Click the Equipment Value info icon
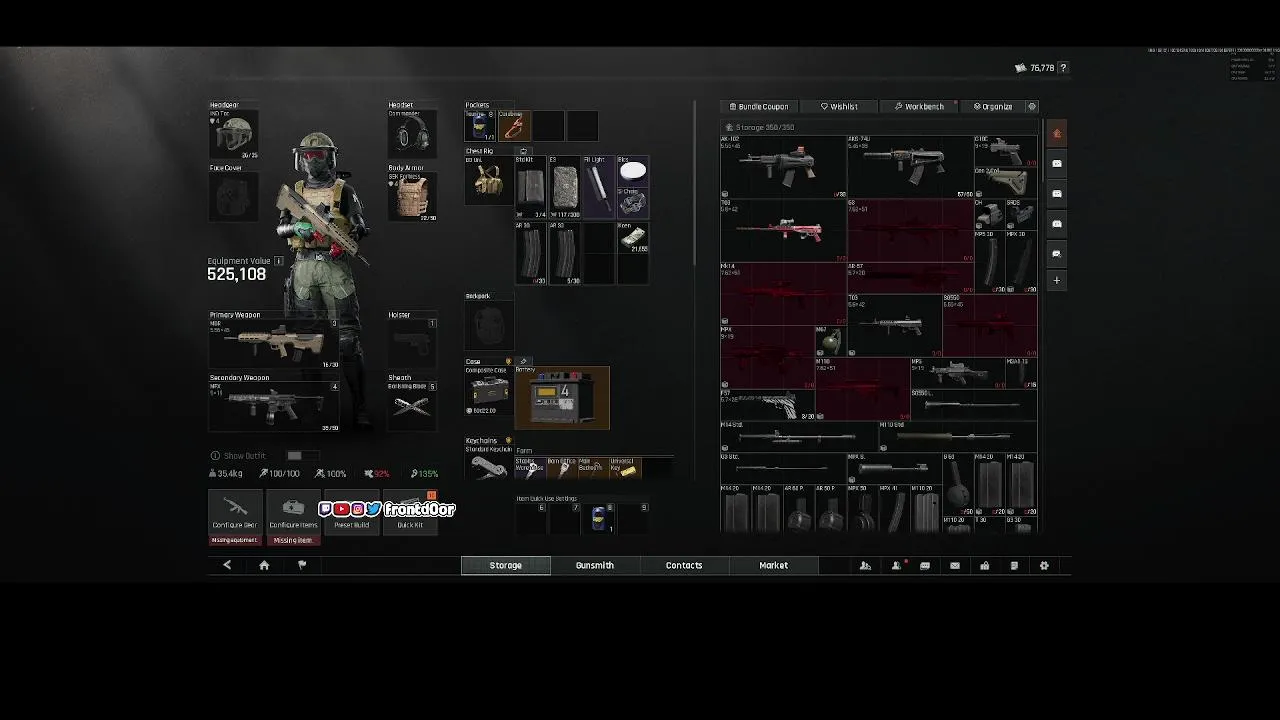The width and height of the screenshot is (1280, 720). 279,261
